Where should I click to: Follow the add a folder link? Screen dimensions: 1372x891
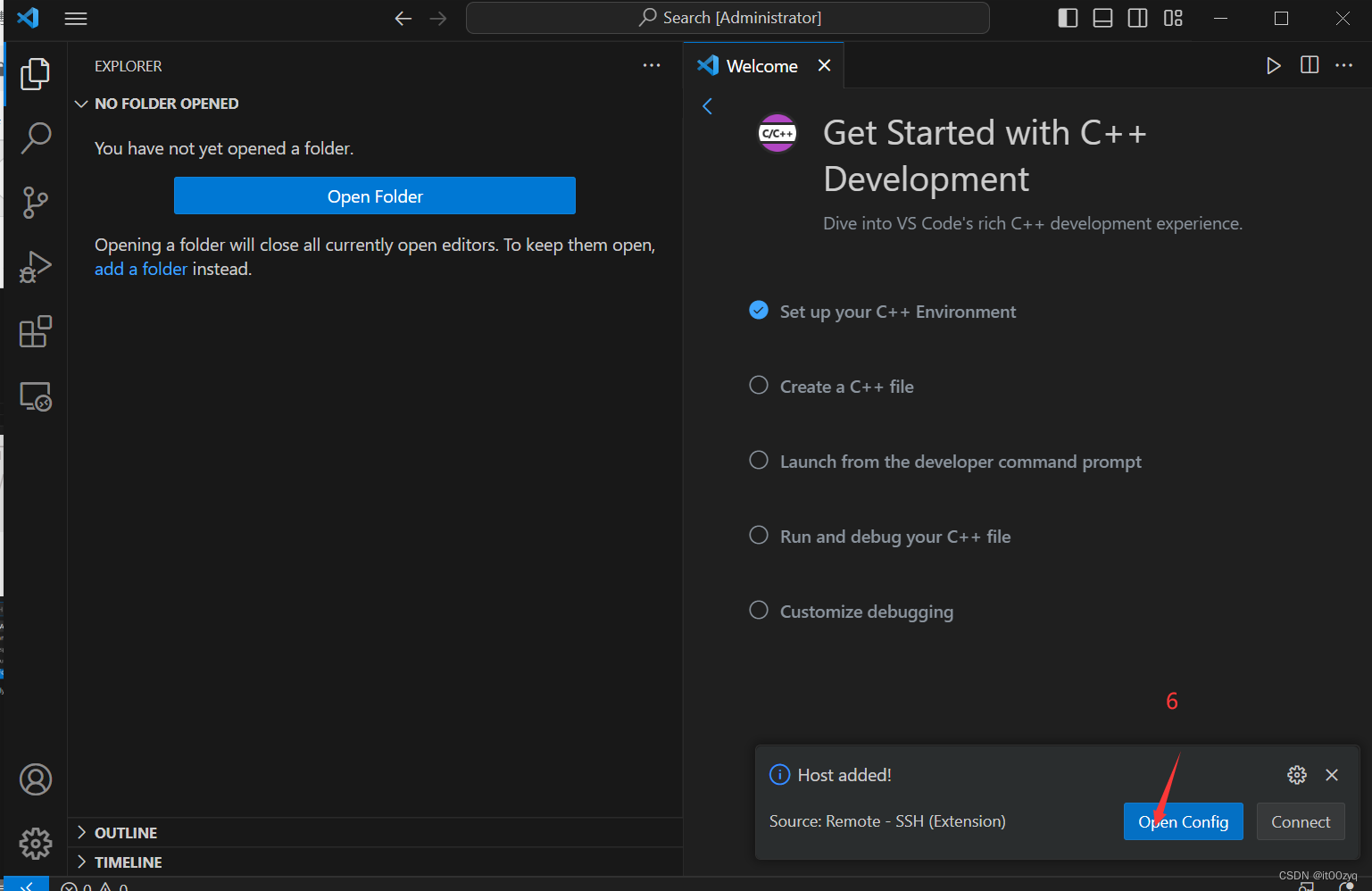click(x=141, y=269)
